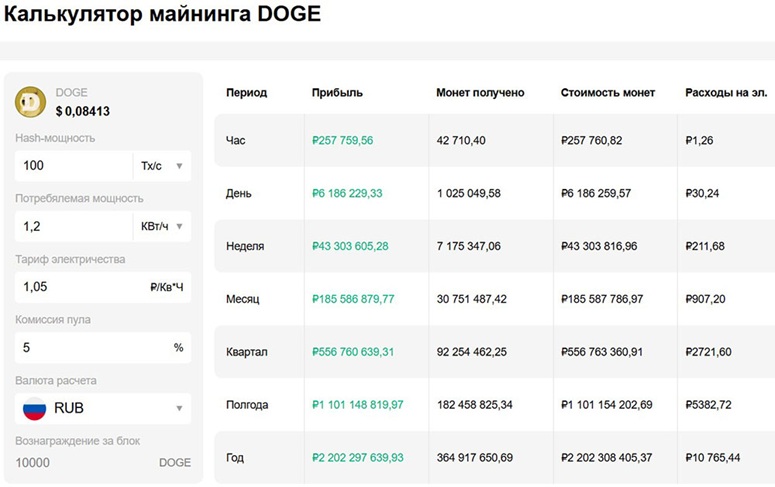Select the Неделя period row label
This screenshot has height=487, width=775.
point(245,246)
